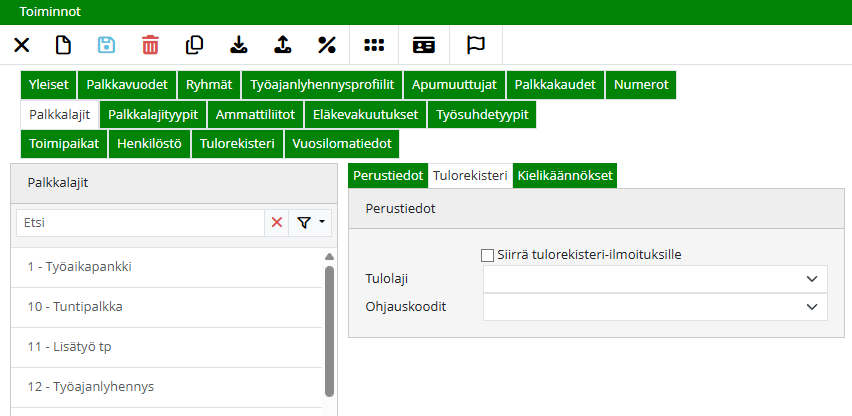Switch to the Kielikäännökset tab

click(564, 175)
